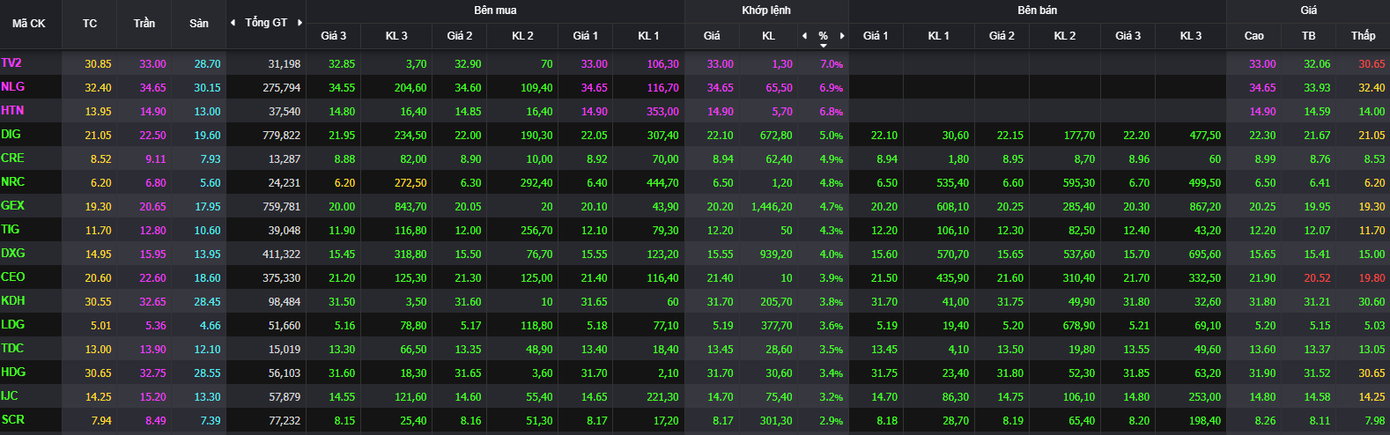
Task: Open the CEO stock symbol
Action: pyautogui.click(x=13, y=276)
